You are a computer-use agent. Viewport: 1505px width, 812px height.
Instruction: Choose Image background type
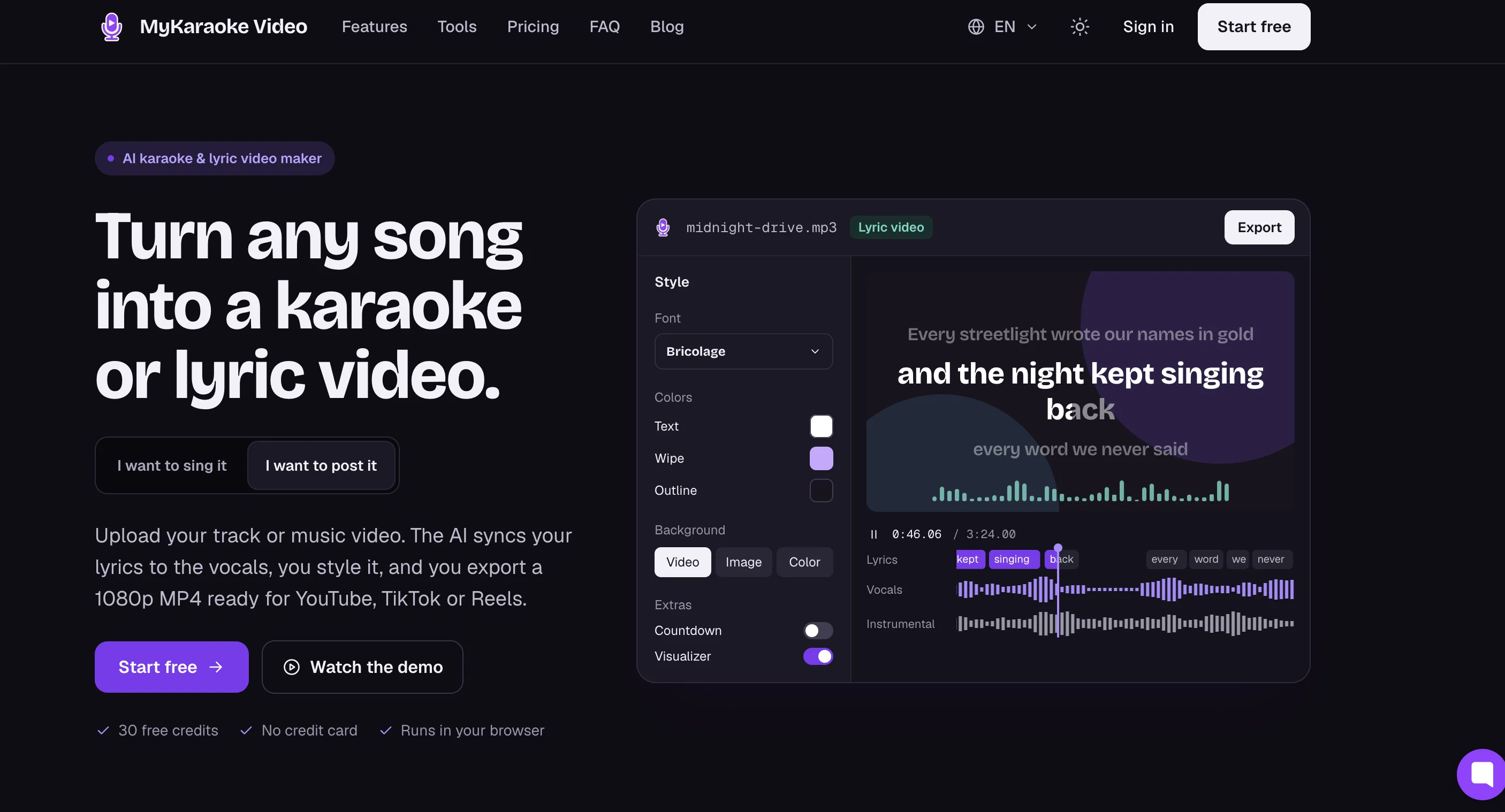[x=743, y=562]
